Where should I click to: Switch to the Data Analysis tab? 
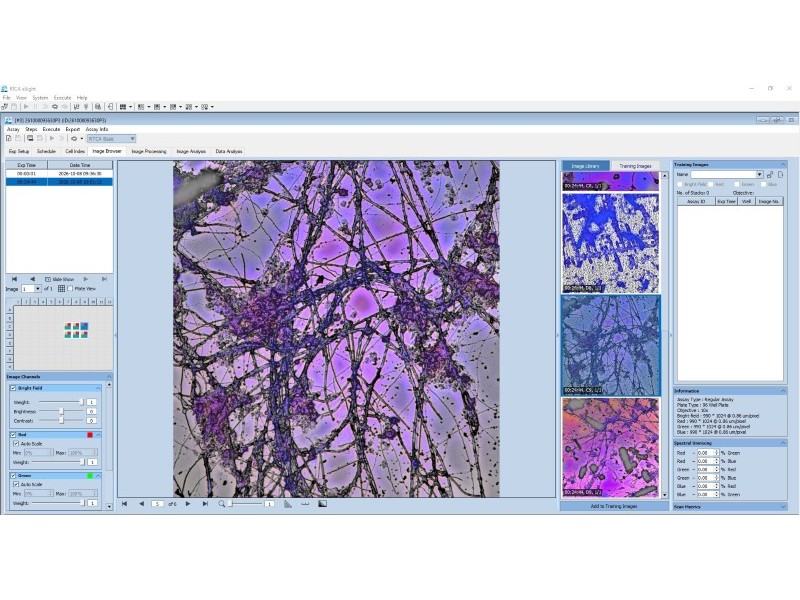(229, 152)
